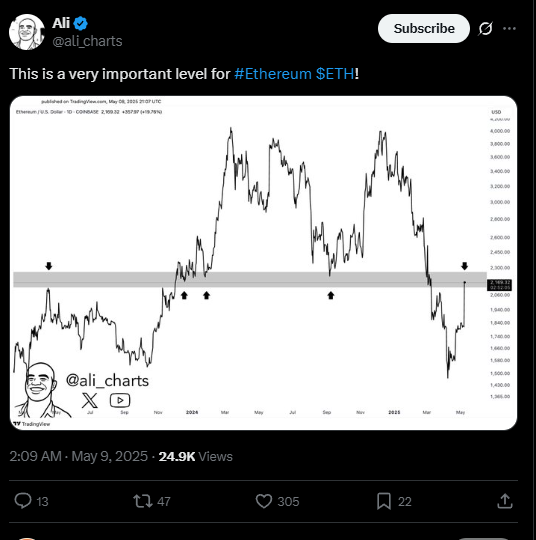Open the Ethereum chart image
536x540 pixels.
264,263
